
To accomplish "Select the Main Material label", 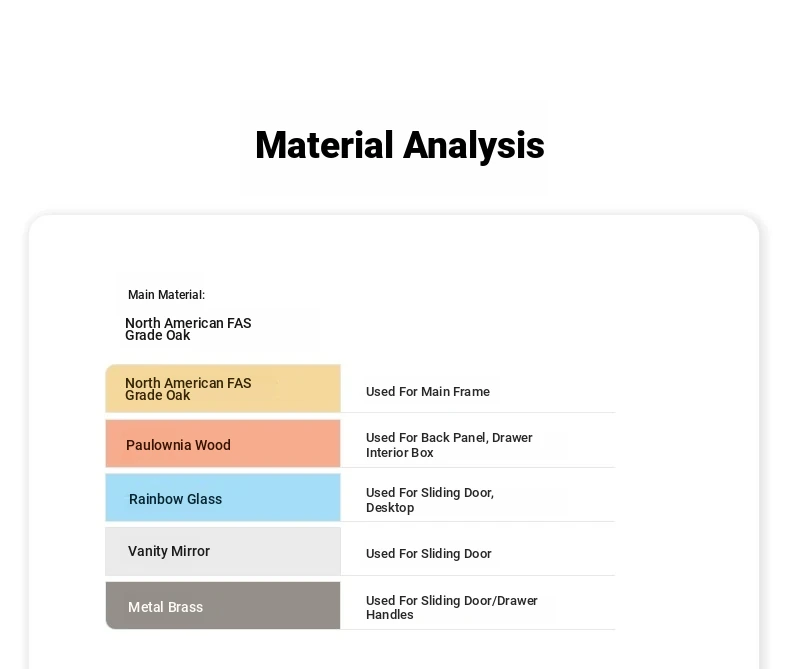I will coord(166,295).
